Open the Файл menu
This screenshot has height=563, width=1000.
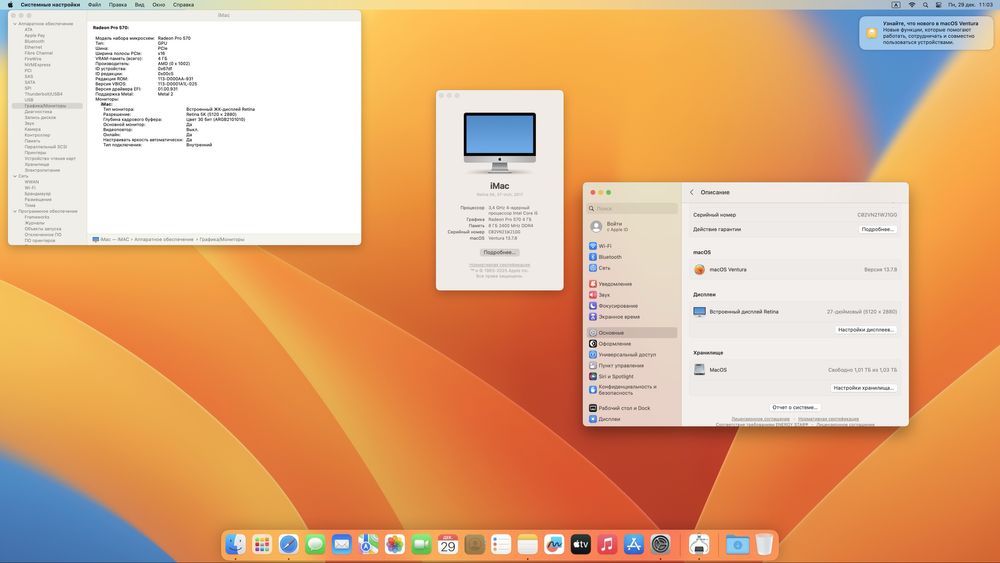(x=94, y=4)
